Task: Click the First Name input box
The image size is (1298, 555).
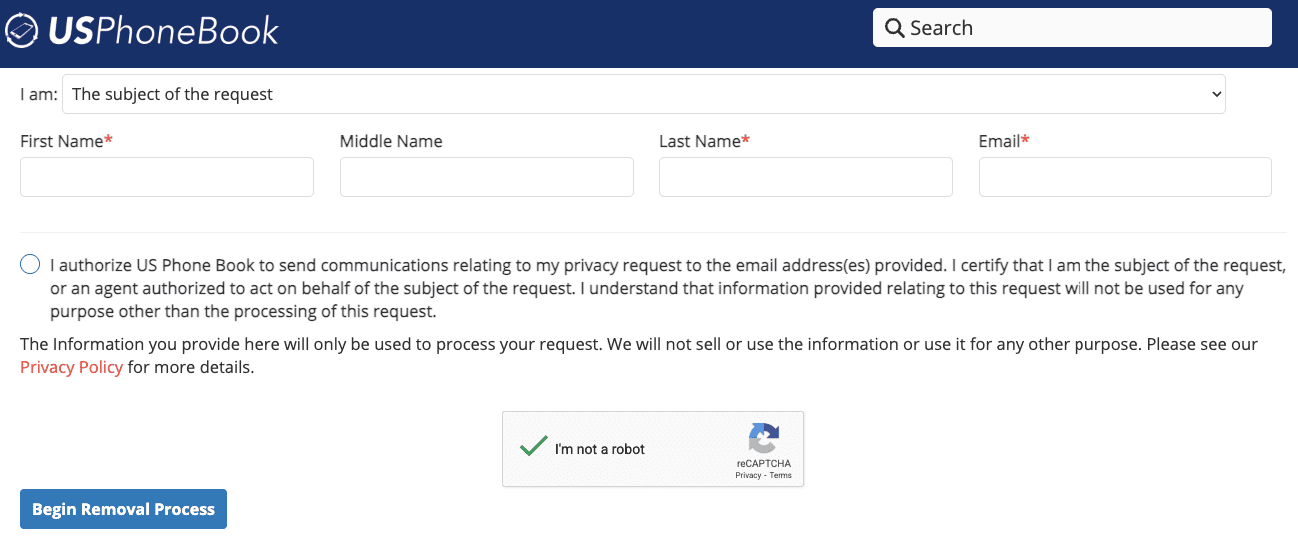Action: click(167, 177)
